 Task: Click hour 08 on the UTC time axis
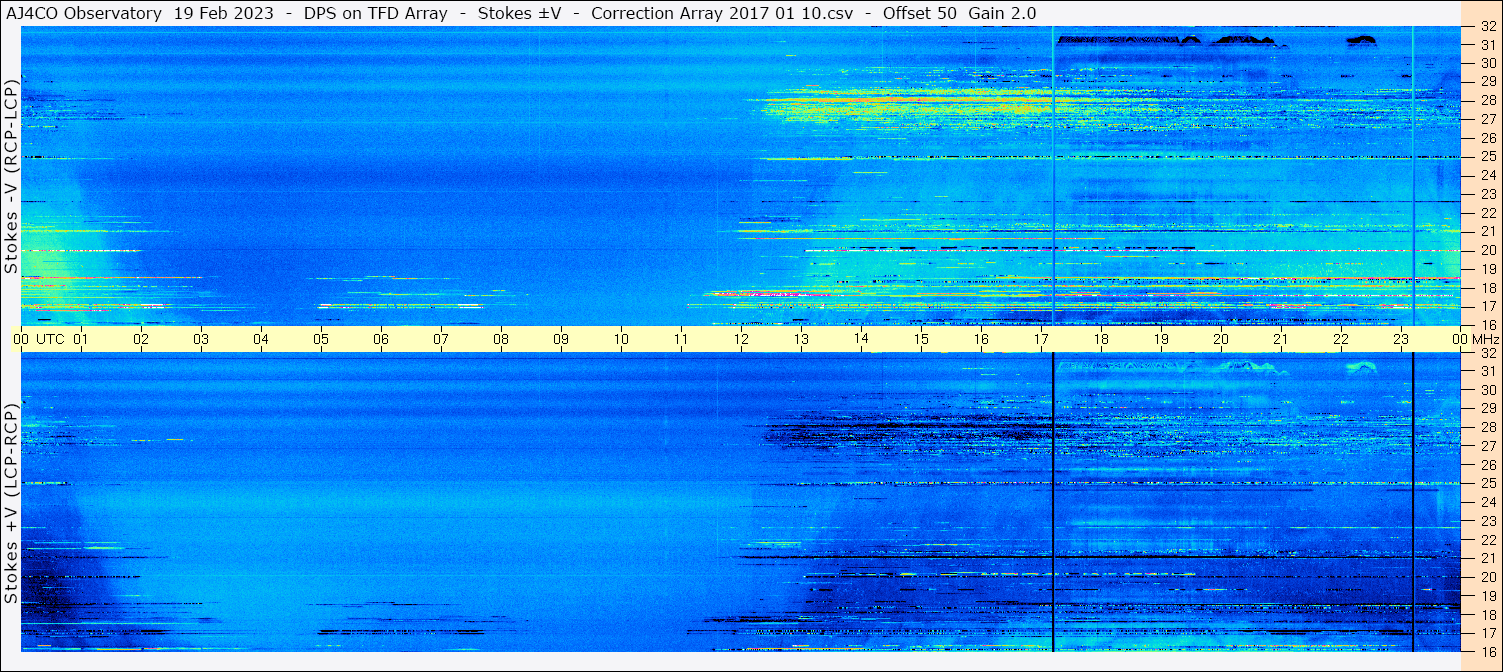tap(501, 339)
